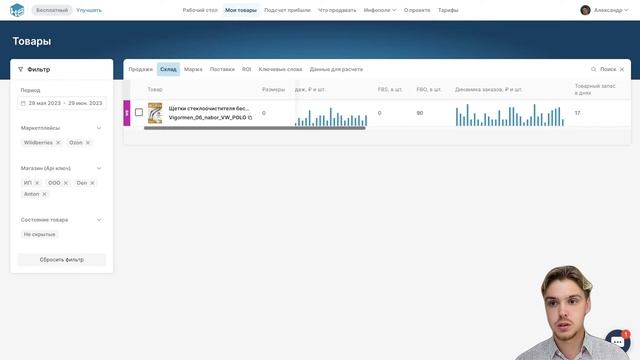640x360 pixels.
Task: Click the app logo icon in header
Action: click(x=17, y=10)
